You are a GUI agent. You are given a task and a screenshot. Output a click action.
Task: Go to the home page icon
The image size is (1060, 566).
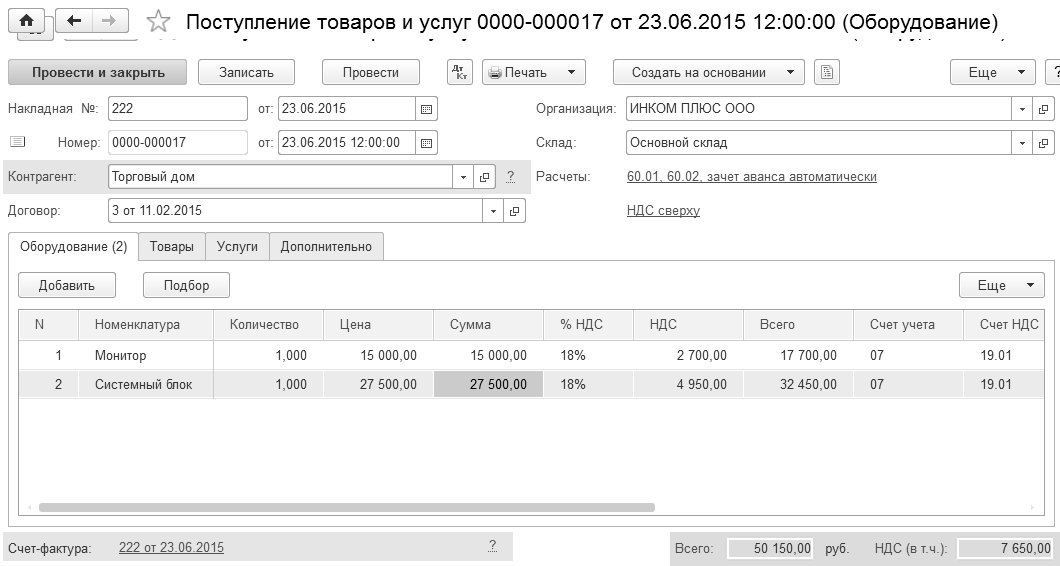pyautogui.click(x=26, y=21)
